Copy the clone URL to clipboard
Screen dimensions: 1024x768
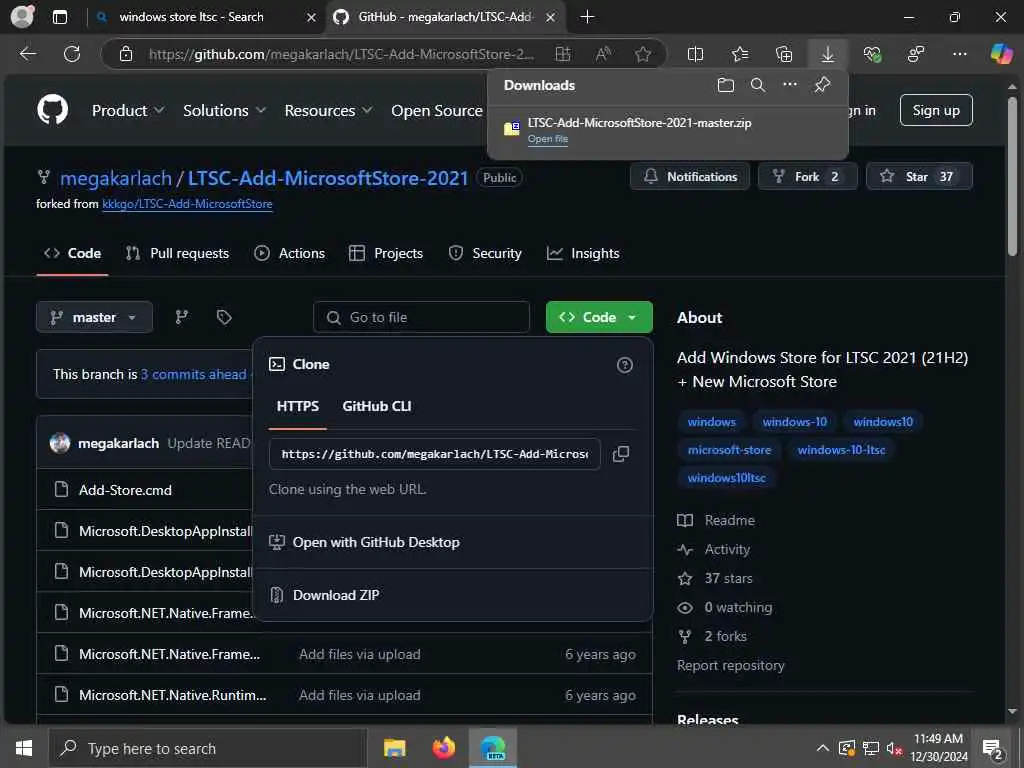(621, 454)
